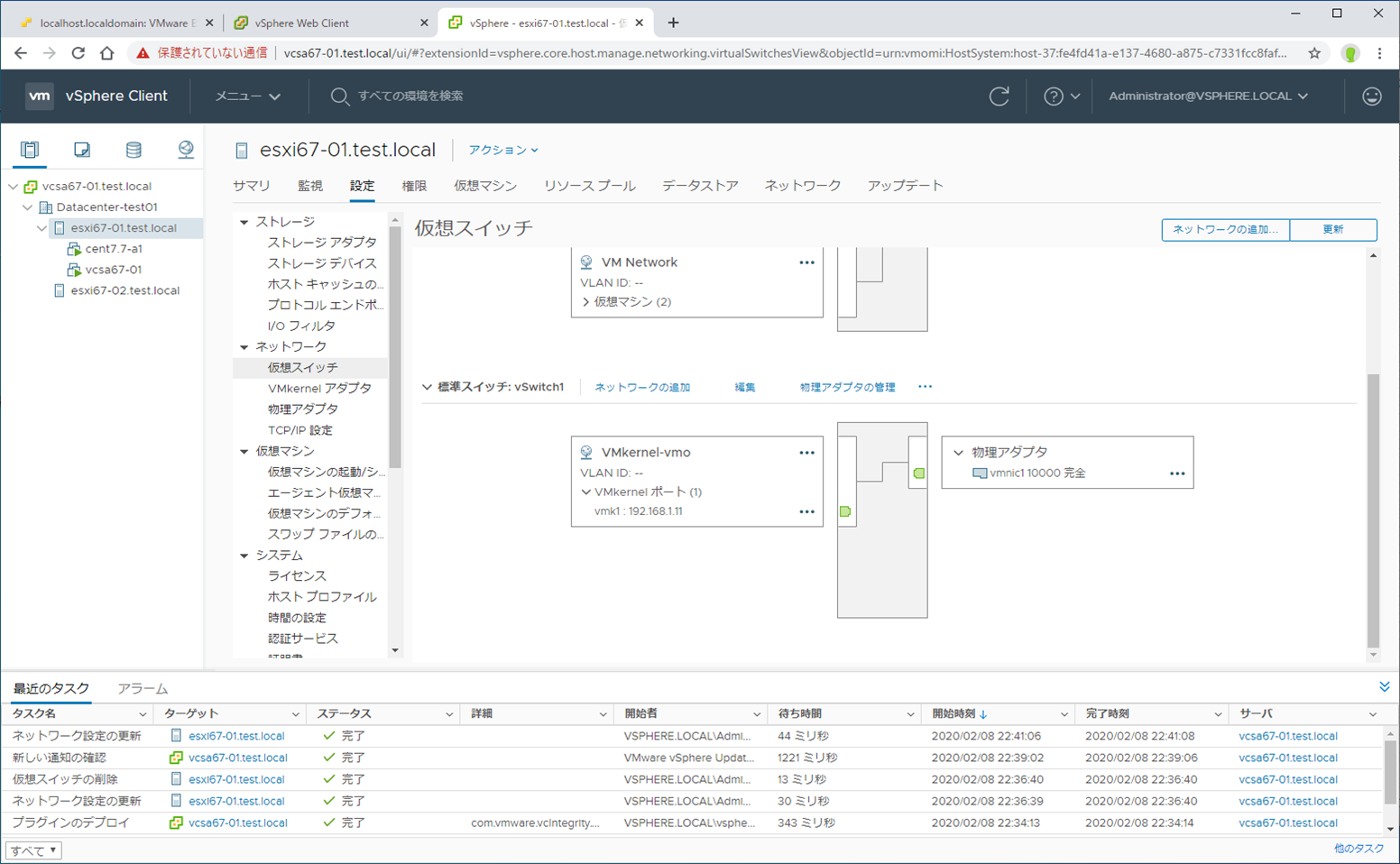Open VM Network port group options menu
The width and height of the screenshot is (1400, 864).
click(806, 262)
